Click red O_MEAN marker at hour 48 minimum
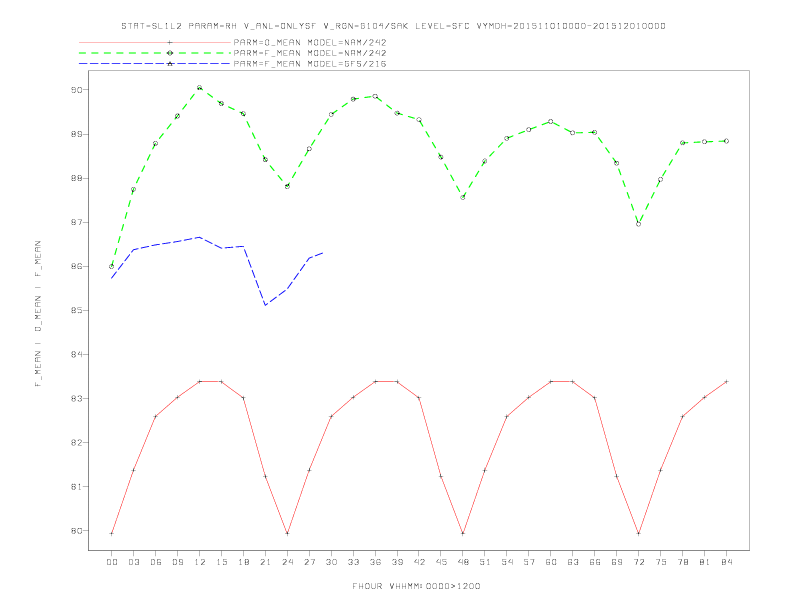 point(463,533)
